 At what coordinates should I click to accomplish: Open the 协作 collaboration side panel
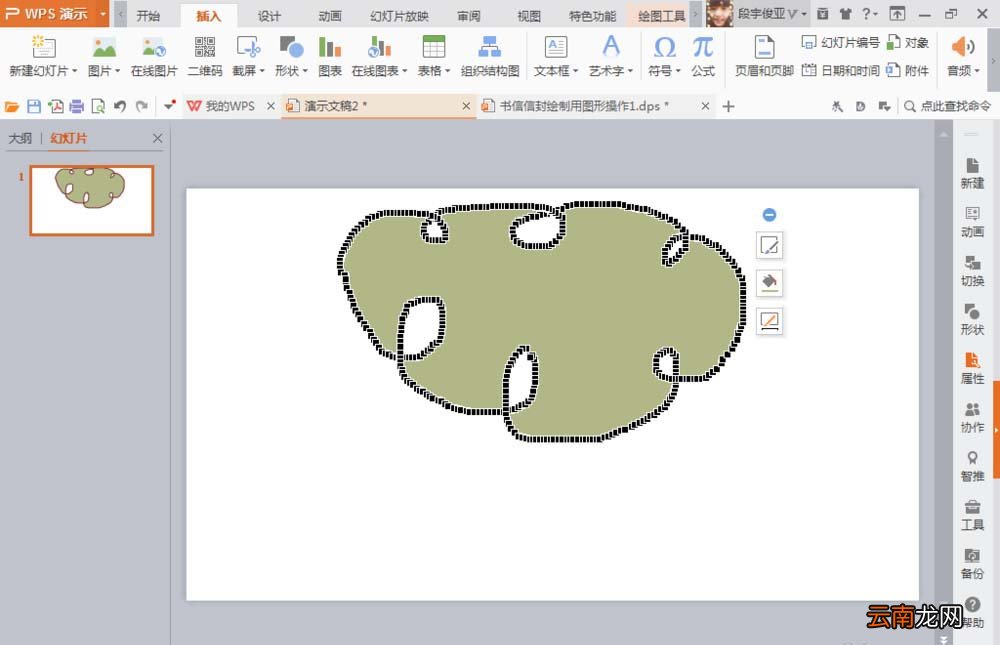click(x=972, y=417)
